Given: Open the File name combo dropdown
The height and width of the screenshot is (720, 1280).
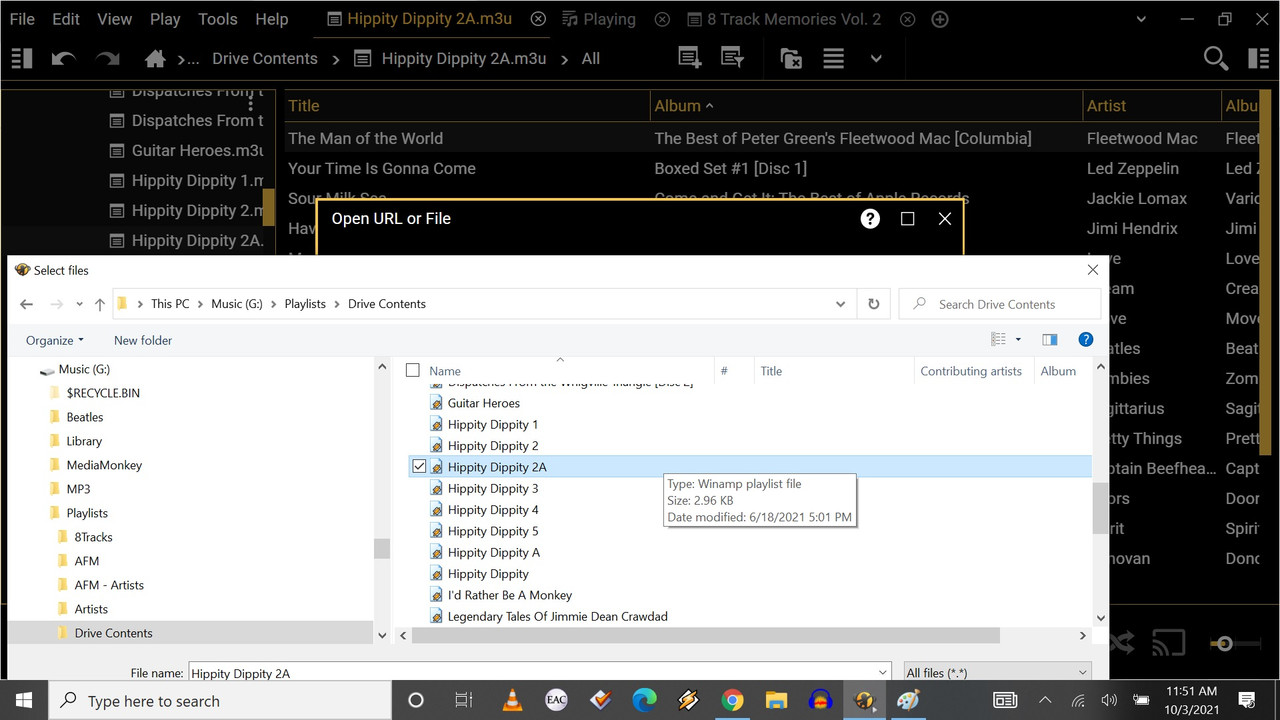Looking at the screenshot, I should point(881,673).
